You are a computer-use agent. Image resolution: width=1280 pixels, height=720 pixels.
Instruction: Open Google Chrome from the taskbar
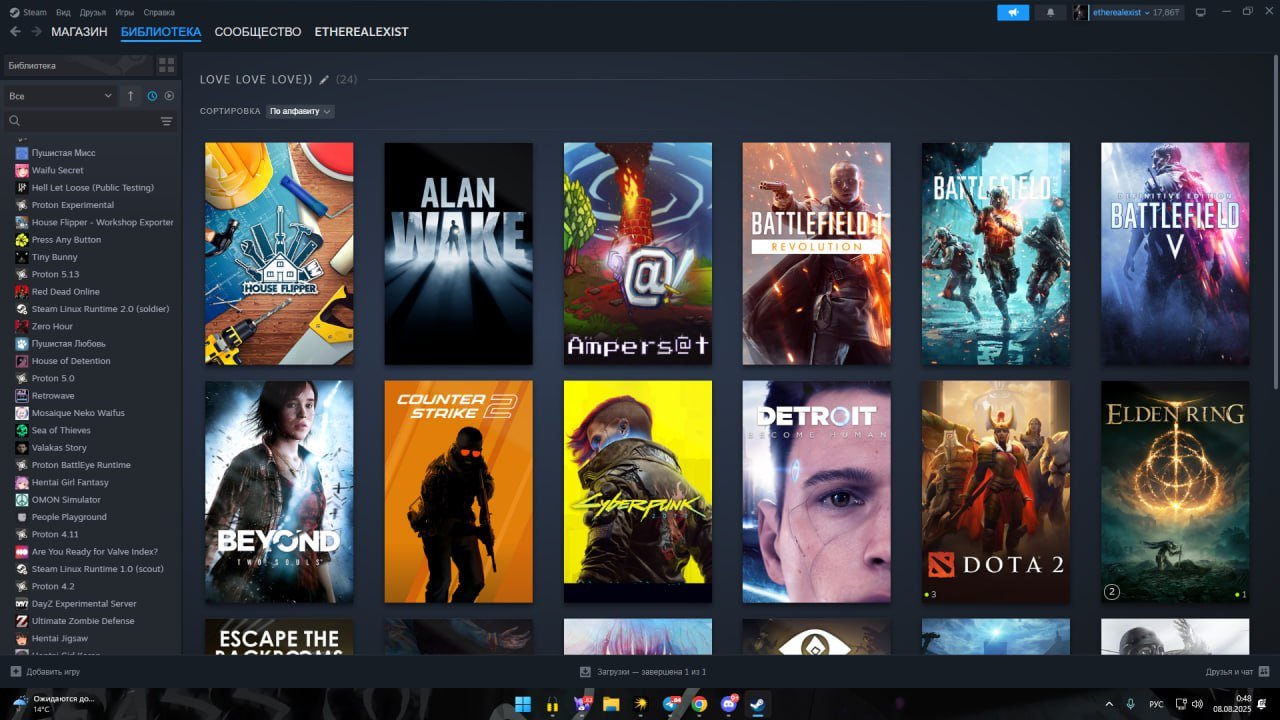point(699,704)
